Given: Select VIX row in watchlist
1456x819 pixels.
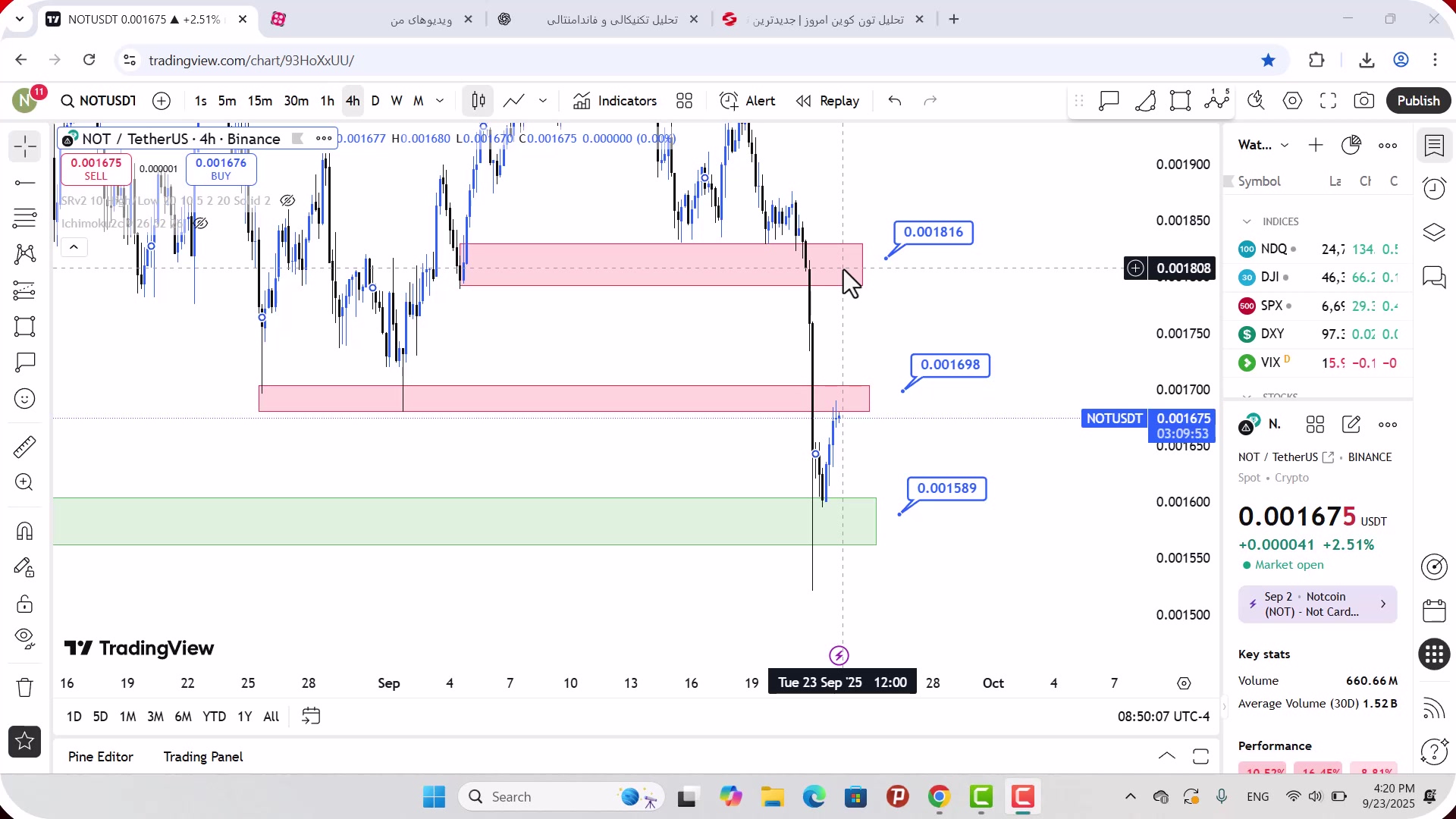Looking at the screenshot, I should [1318, 362].
